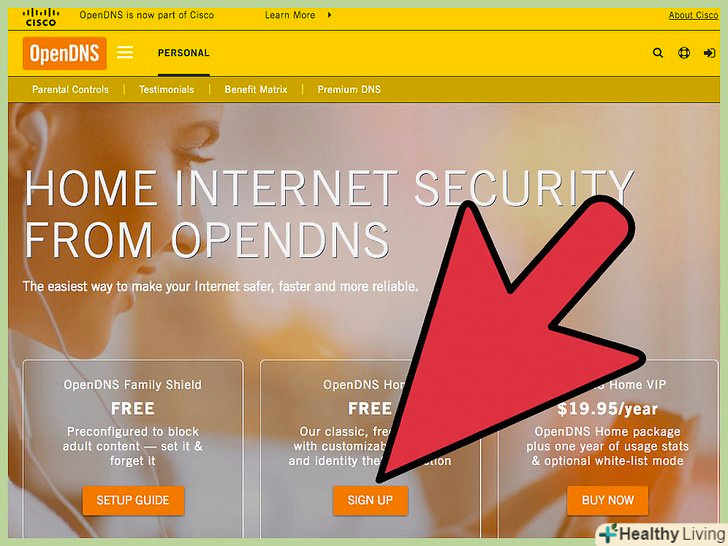The height and width of the screenshot is (546, 728).
Task: Go to Benefit Matrix
Action: tap(256, 89)
